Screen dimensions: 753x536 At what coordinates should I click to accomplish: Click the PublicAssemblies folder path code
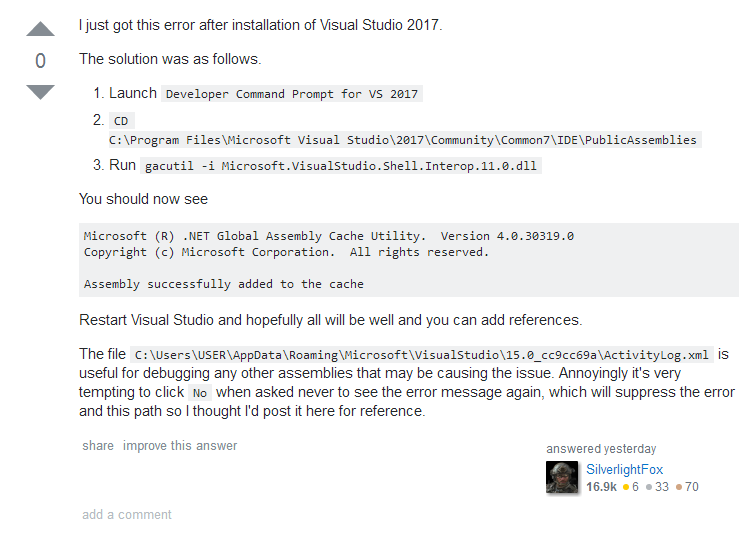click(x=403, y=140)
